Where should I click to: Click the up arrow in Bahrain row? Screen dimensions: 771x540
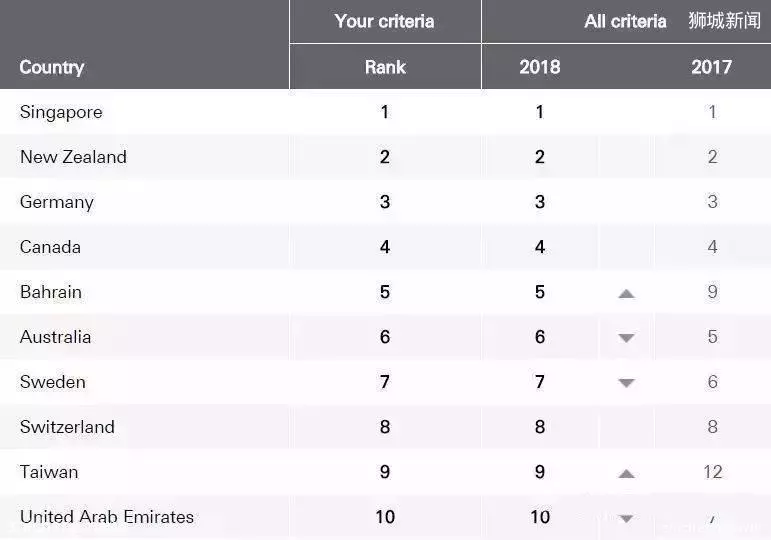pyautogui.click(x=626, y=294)
